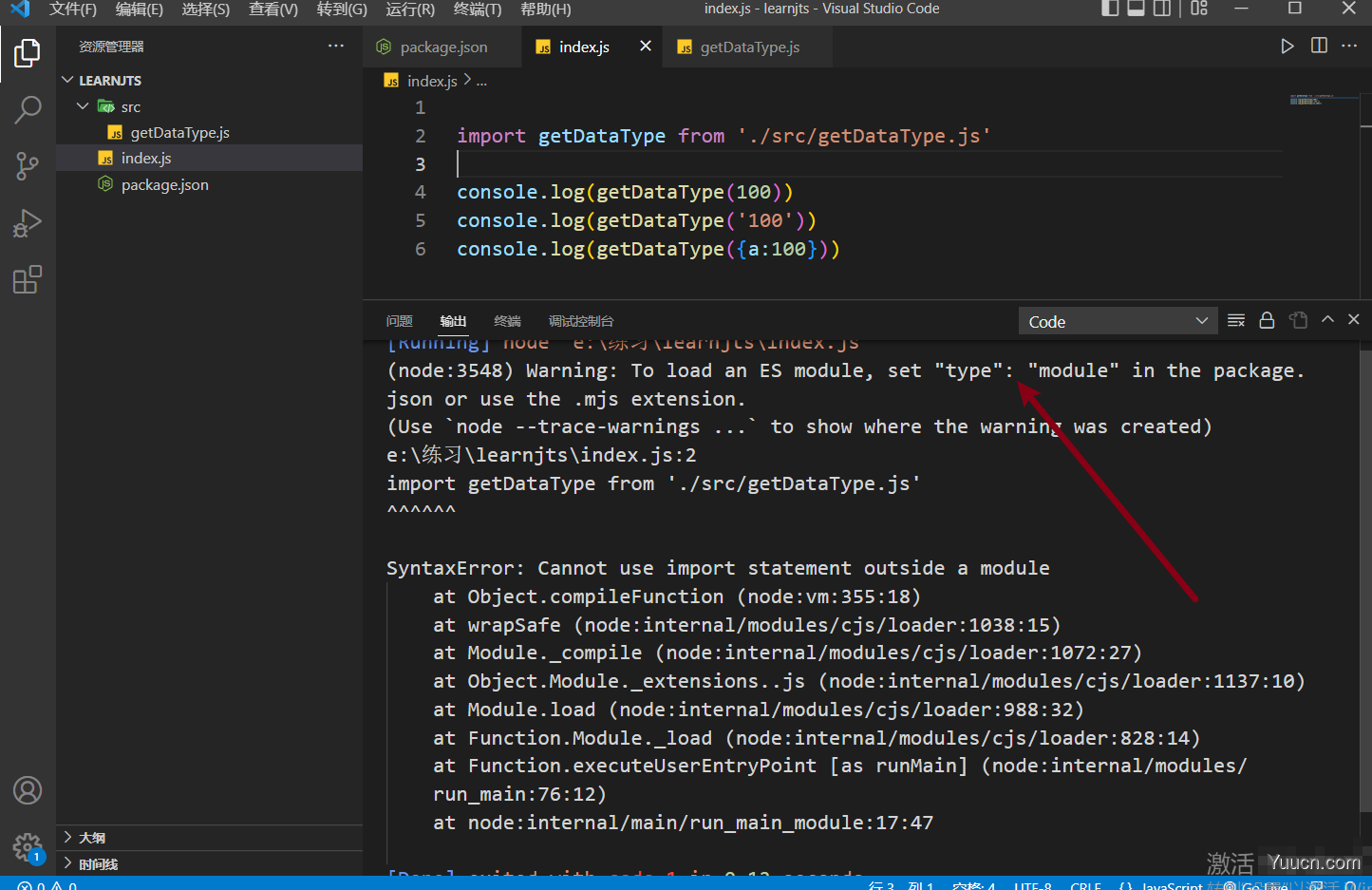Viewport: 1372px width, 890px height.
Task: Switch to the 问题 problems panel tab
Action: [x=400, y=321]
